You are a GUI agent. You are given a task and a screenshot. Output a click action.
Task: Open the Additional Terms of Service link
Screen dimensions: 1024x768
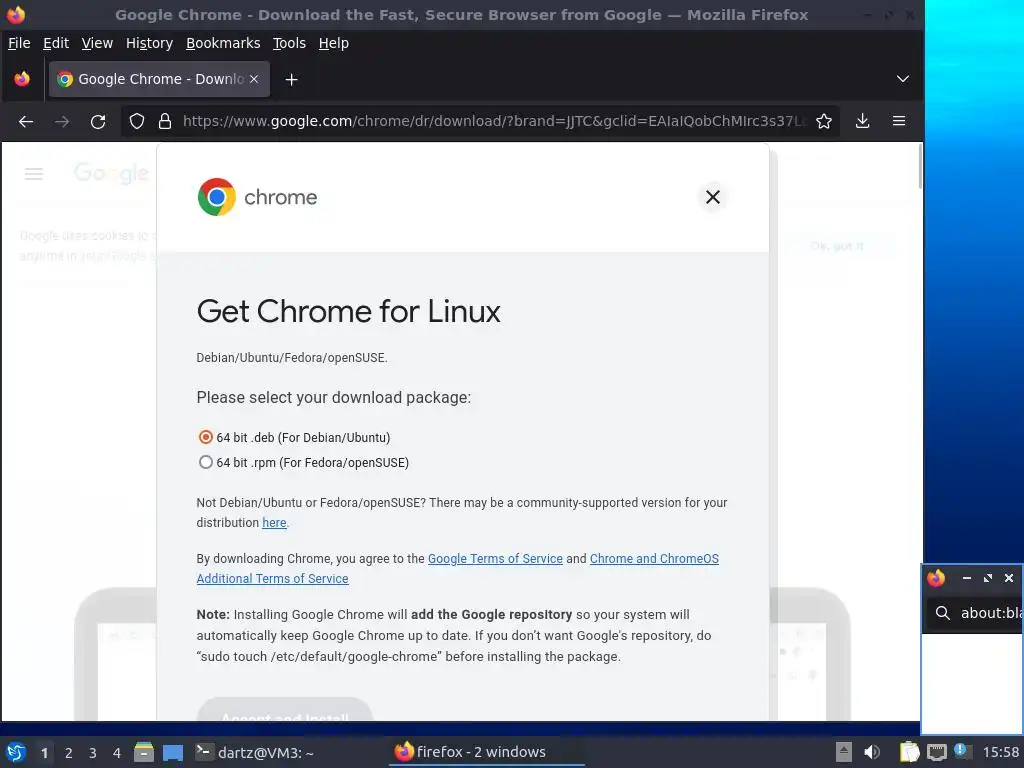tap(272, 579)
